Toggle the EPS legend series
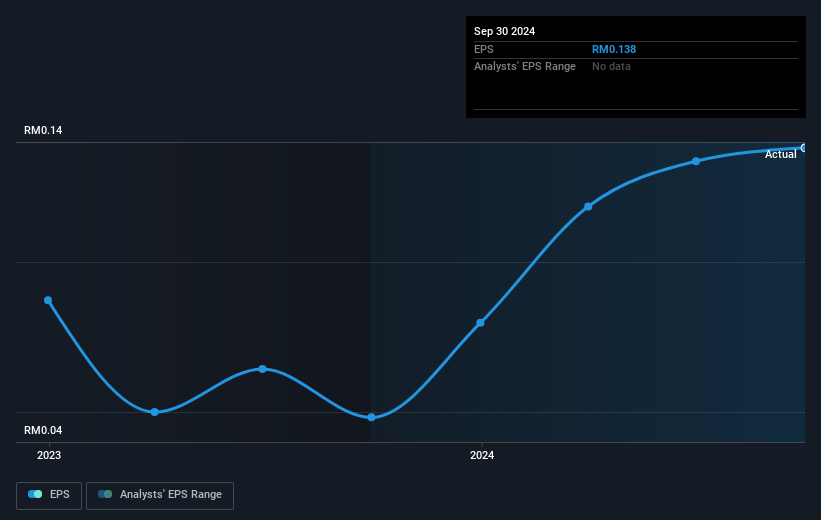This screenshot has height=520, width=821. pyautogui.click(x=49, y=495)
